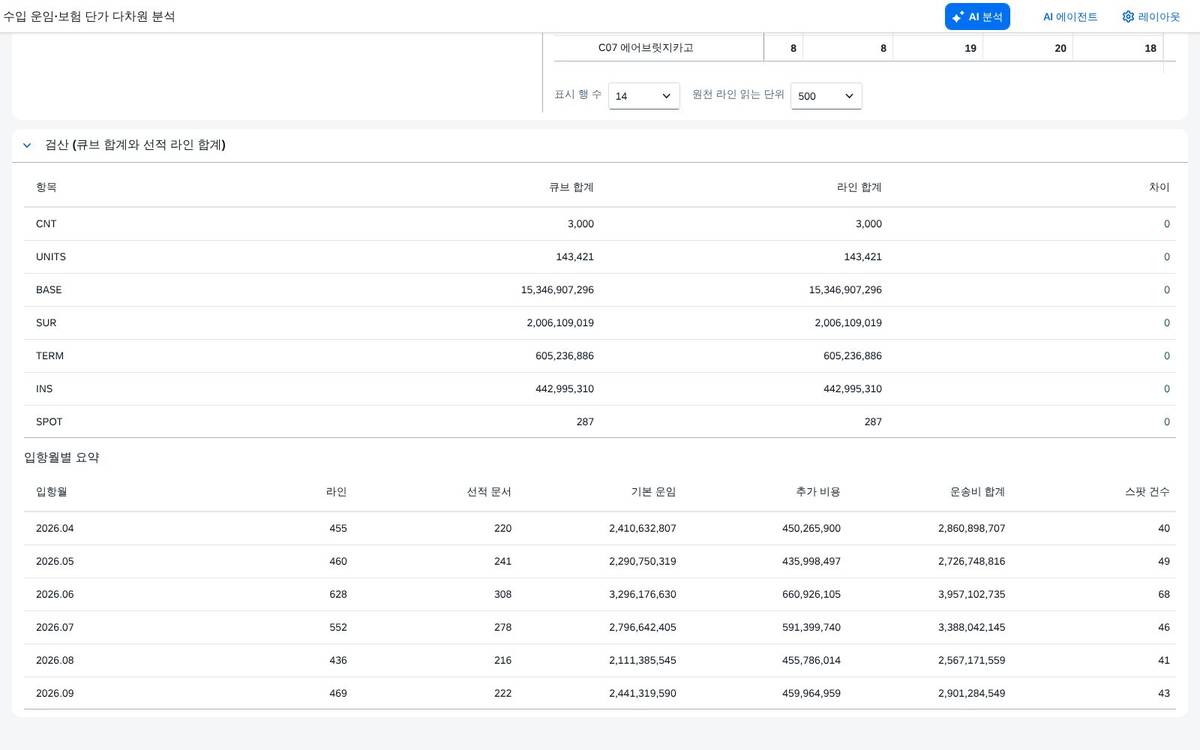The width and height of the screenshot is (1200, 750).
Task: Click the 입항월 column header
Action: [x=51, y=492]
